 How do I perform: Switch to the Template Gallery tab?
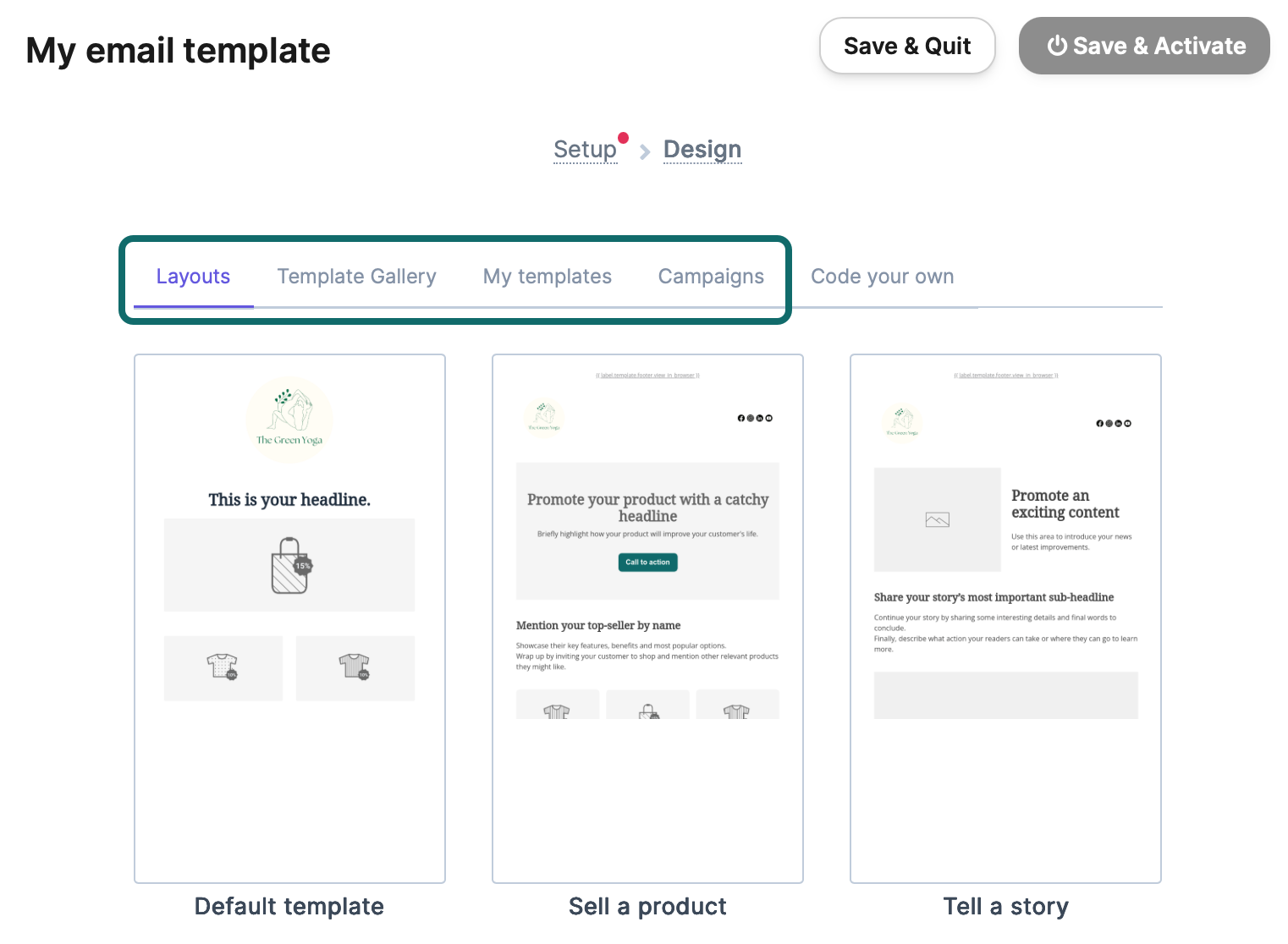pyautogui.click(x=356, y=276)
